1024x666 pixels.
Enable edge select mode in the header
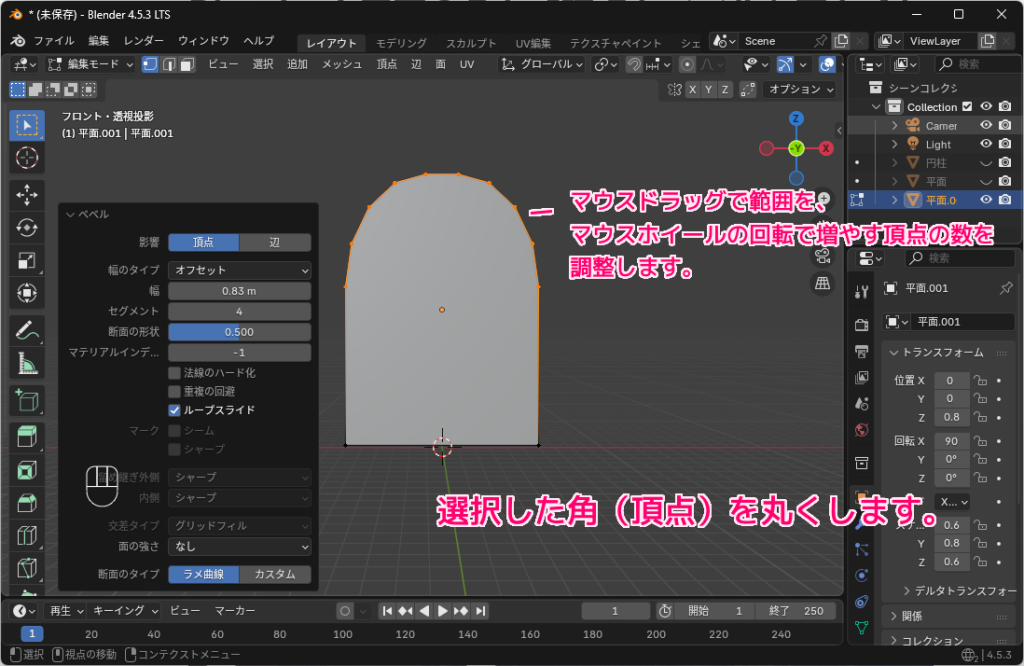point(169,64)
